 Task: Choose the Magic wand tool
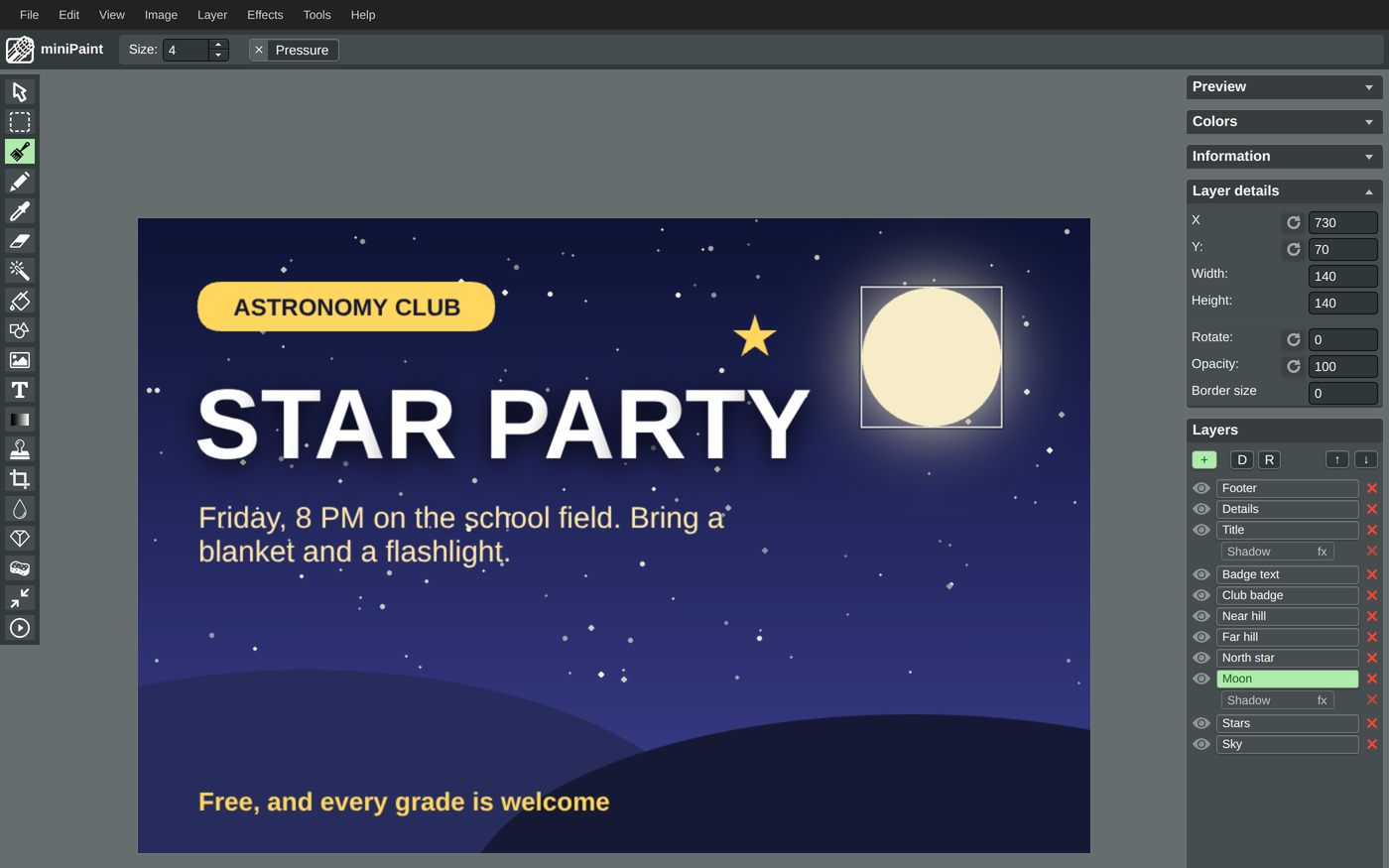point(20,271)
